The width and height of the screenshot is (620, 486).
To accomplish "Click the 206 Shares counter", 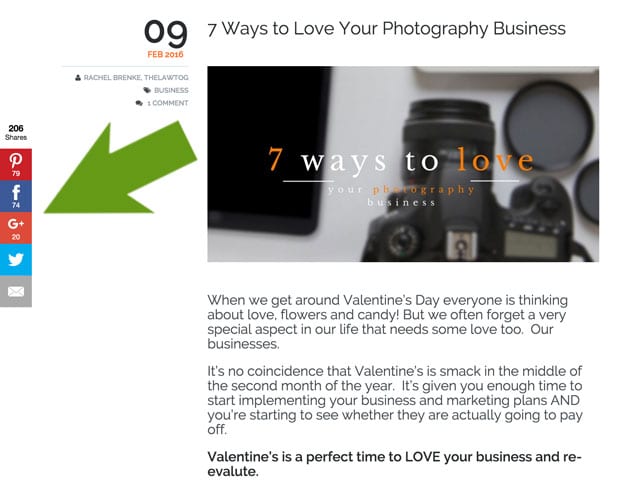I will coord(16,132).
